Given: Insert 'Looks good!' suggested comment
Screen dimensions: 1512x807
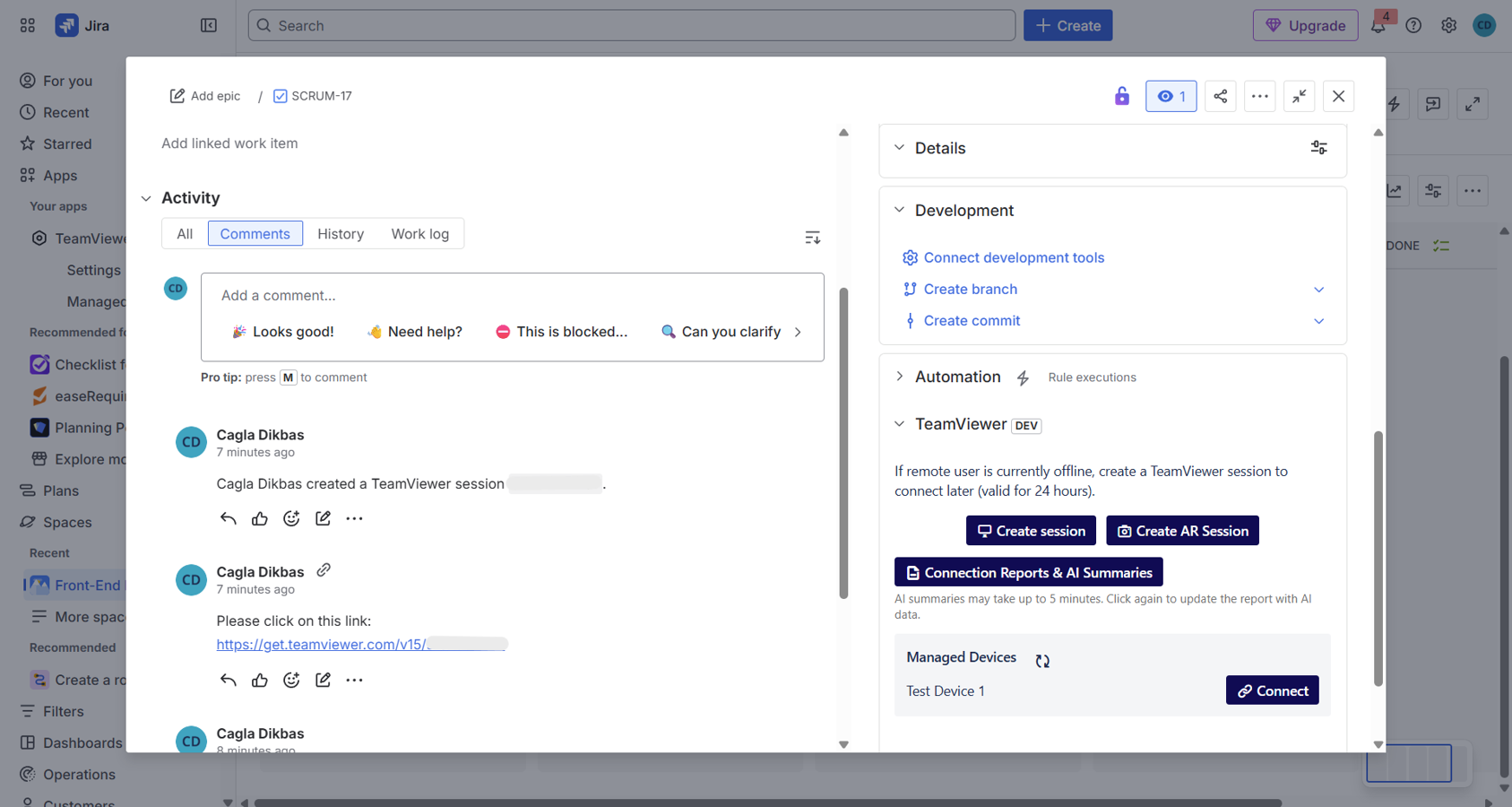Looking at the screenshot, I should coord(283,332).
